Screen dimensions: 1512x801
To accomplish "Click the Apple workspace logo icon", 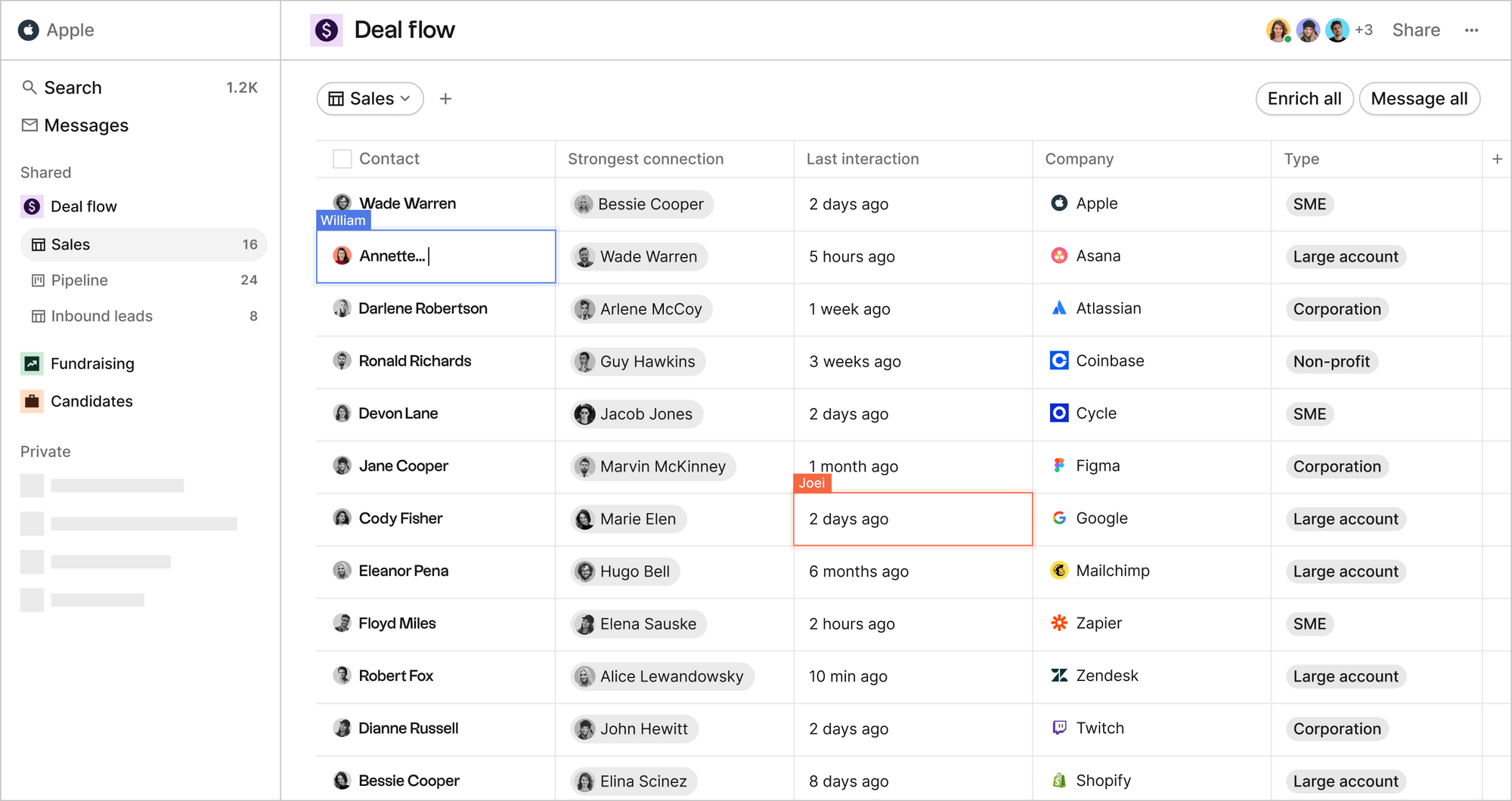I will [28, 29].
